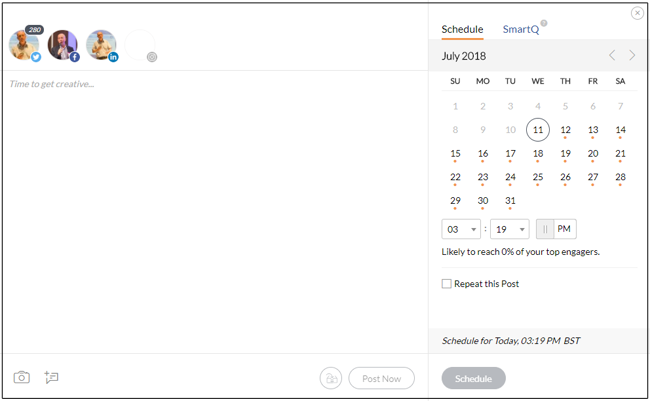Enable the Repeat this Post checkbox
Image resolution: width=650 pixels, height=401 pixels.
pyautogui.click(x=447, y=284)
